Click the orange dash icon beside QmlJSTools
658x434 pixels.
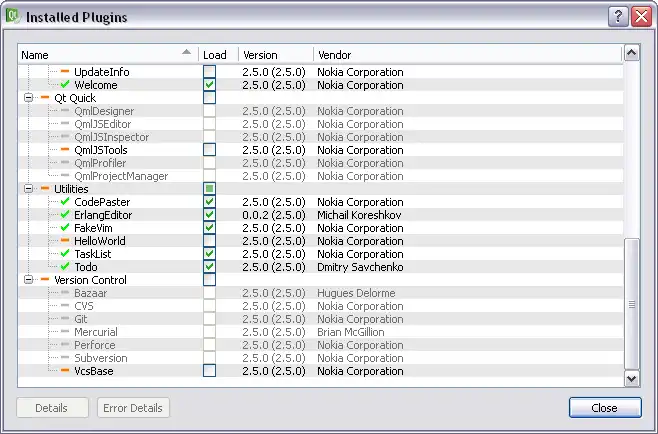pyautogui.click(x=65, y=149)
